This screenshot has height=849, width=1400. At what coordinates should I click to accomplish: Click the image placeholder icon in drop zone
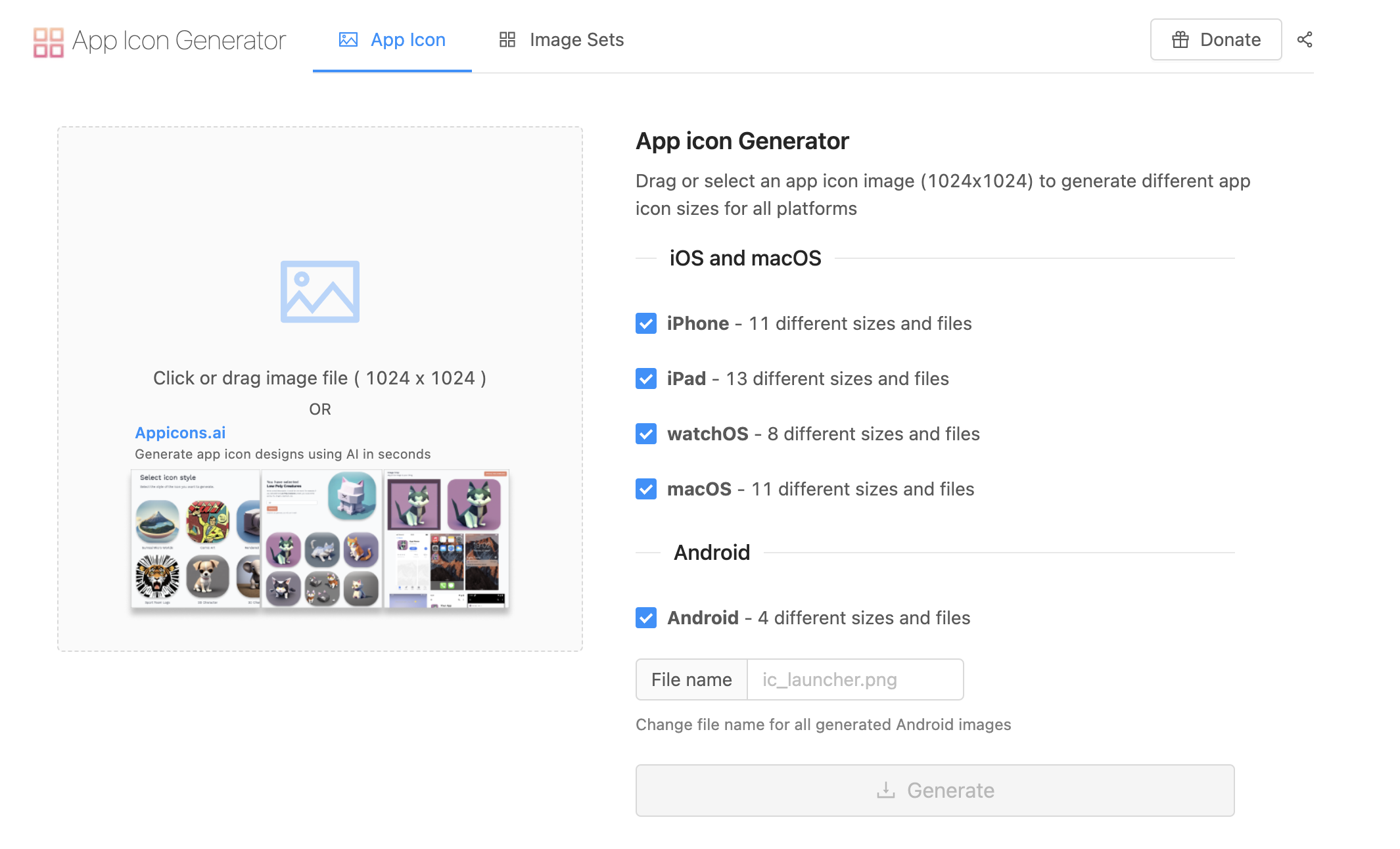pyautogui.click(x=320, y=292)
